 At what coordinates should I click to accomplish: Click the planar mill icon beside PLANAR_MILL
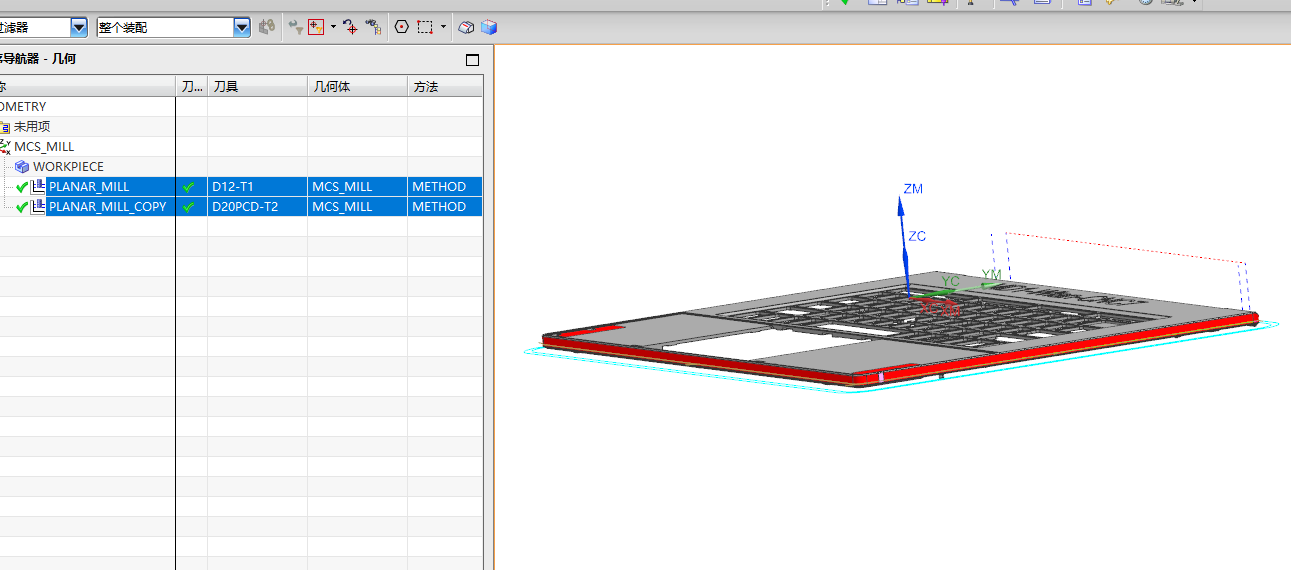(39, 186)
